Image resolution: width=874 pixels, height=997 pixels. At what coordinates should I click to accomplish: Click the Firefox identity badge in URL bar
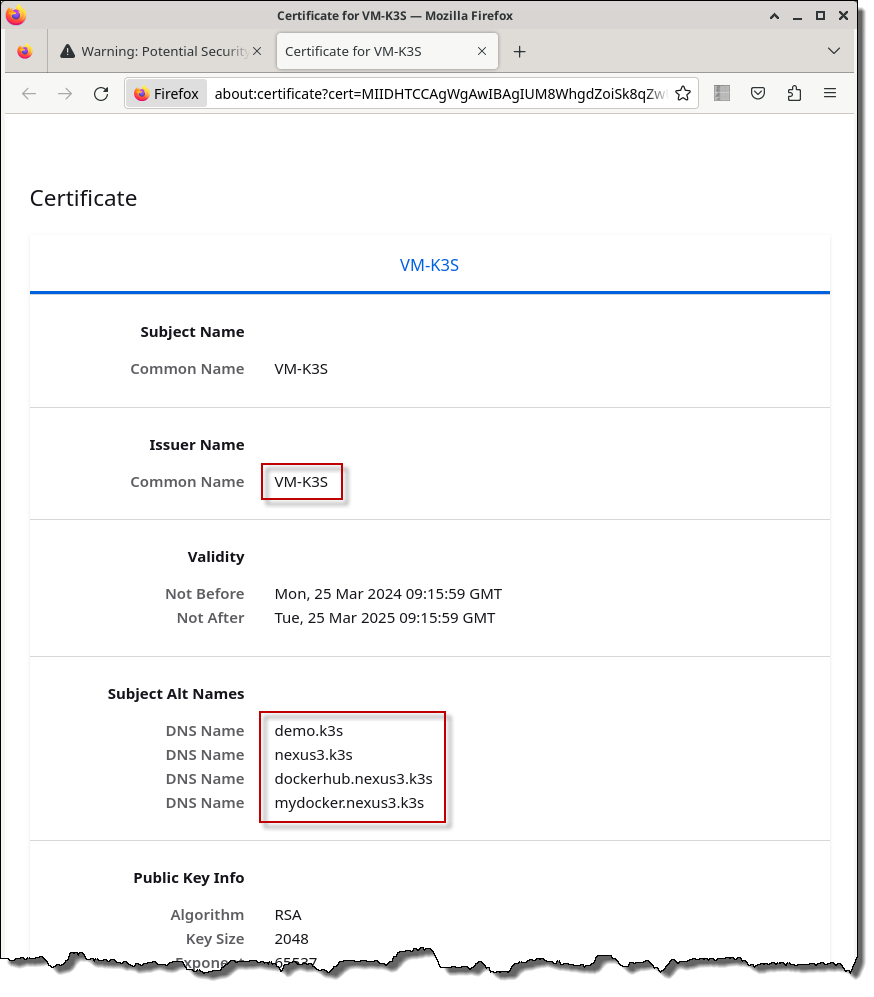(x=167, y=93)
